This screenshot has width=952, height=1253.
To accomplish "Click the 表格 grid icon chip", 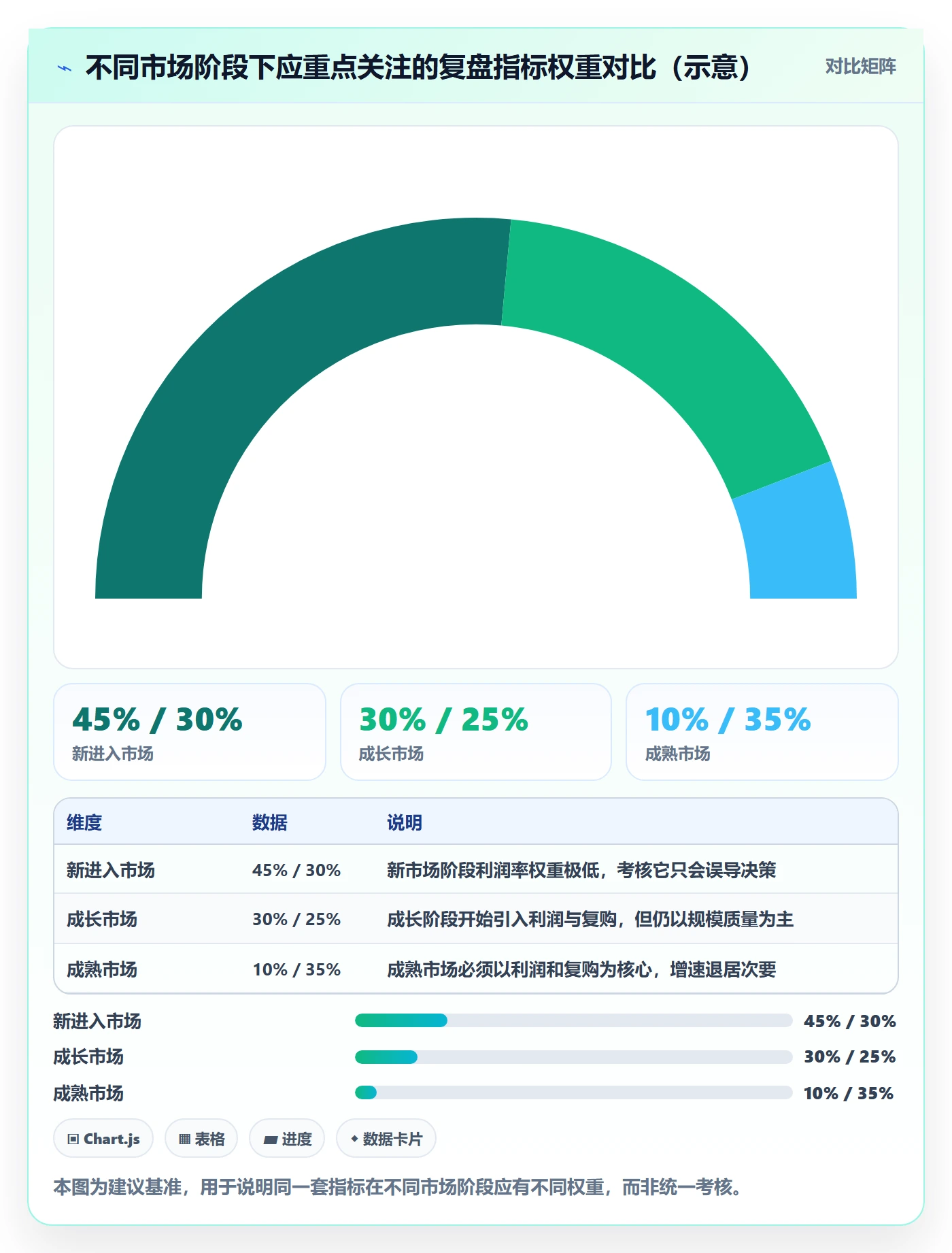I will (201, 1139).
